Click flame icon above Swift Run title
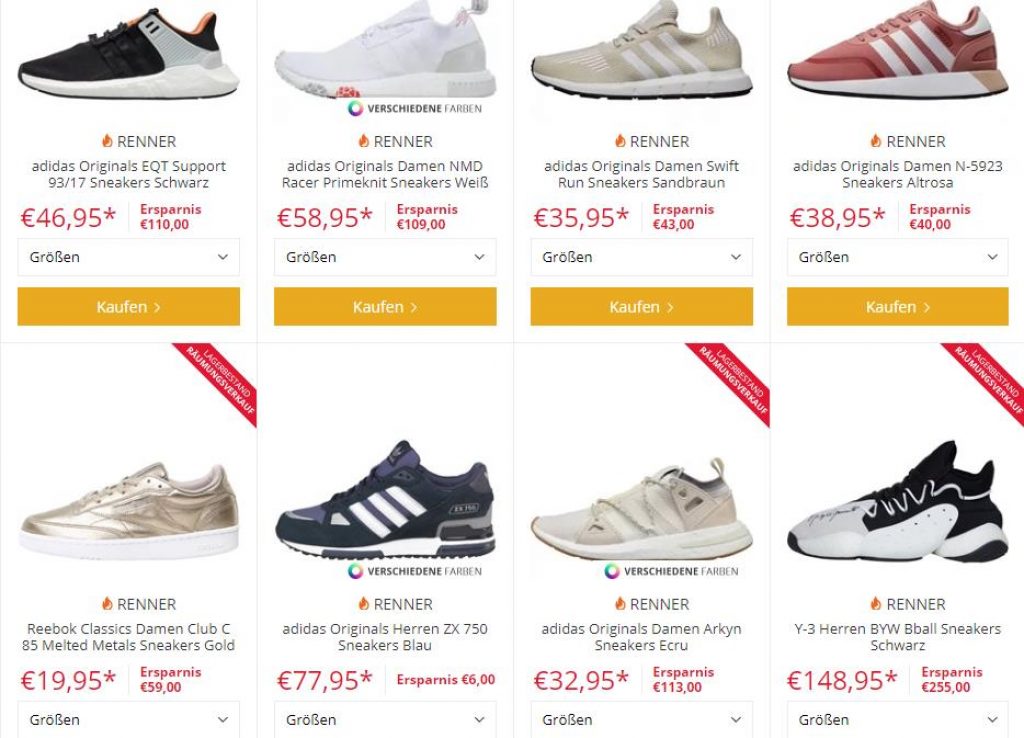Image resolution: width=1024 pixels, height=738 pixels. tap(620, 140)
